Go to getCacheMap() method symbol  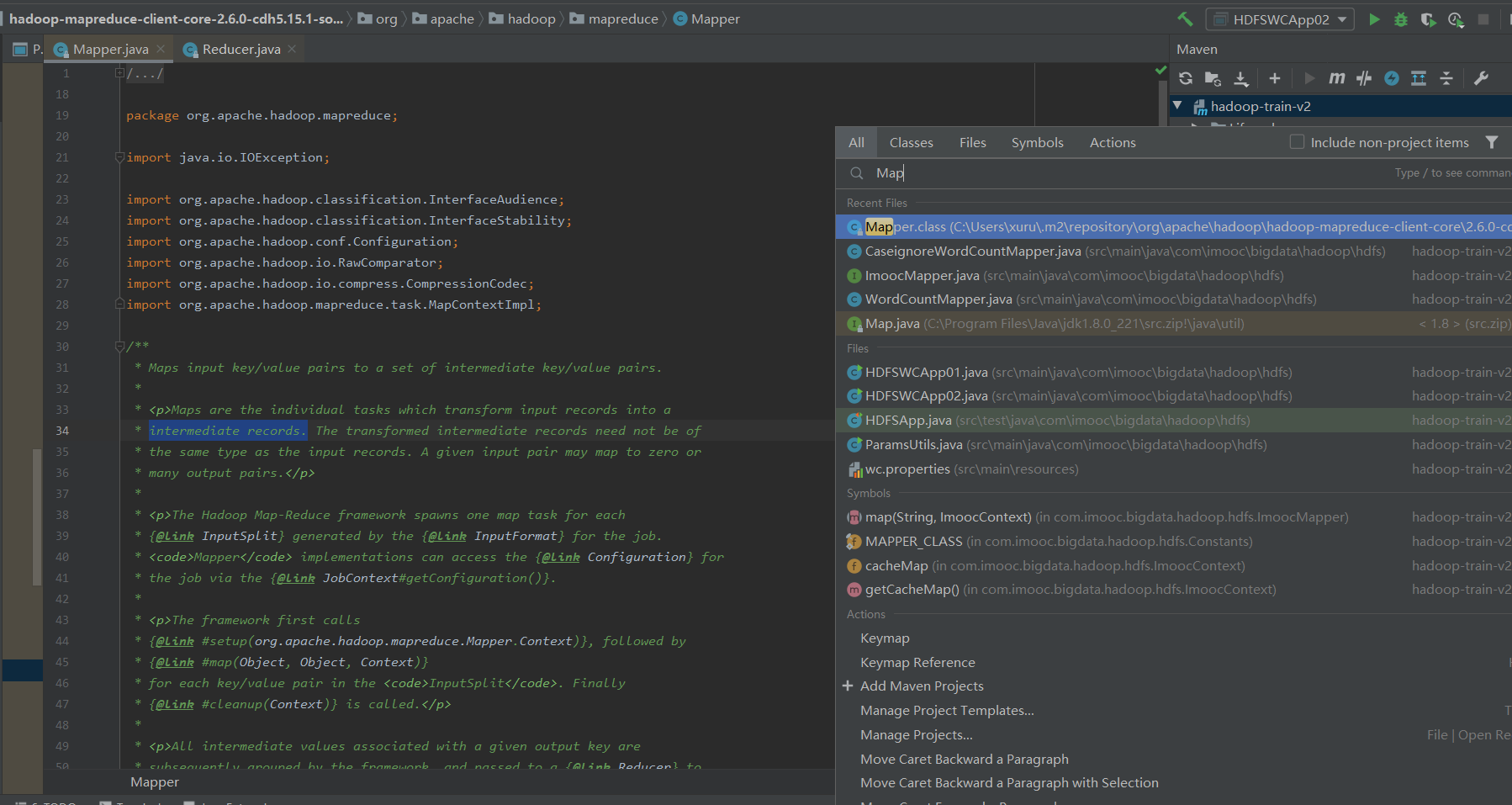tap(1174, 589)
